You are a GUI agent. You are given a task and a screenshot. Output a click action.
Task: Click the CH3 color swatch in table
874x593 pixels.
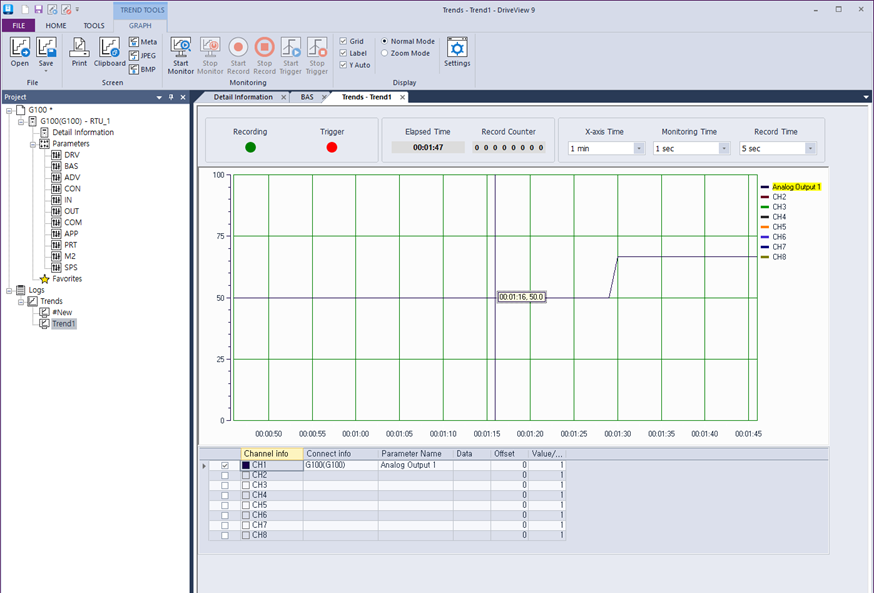click(246, 485)
